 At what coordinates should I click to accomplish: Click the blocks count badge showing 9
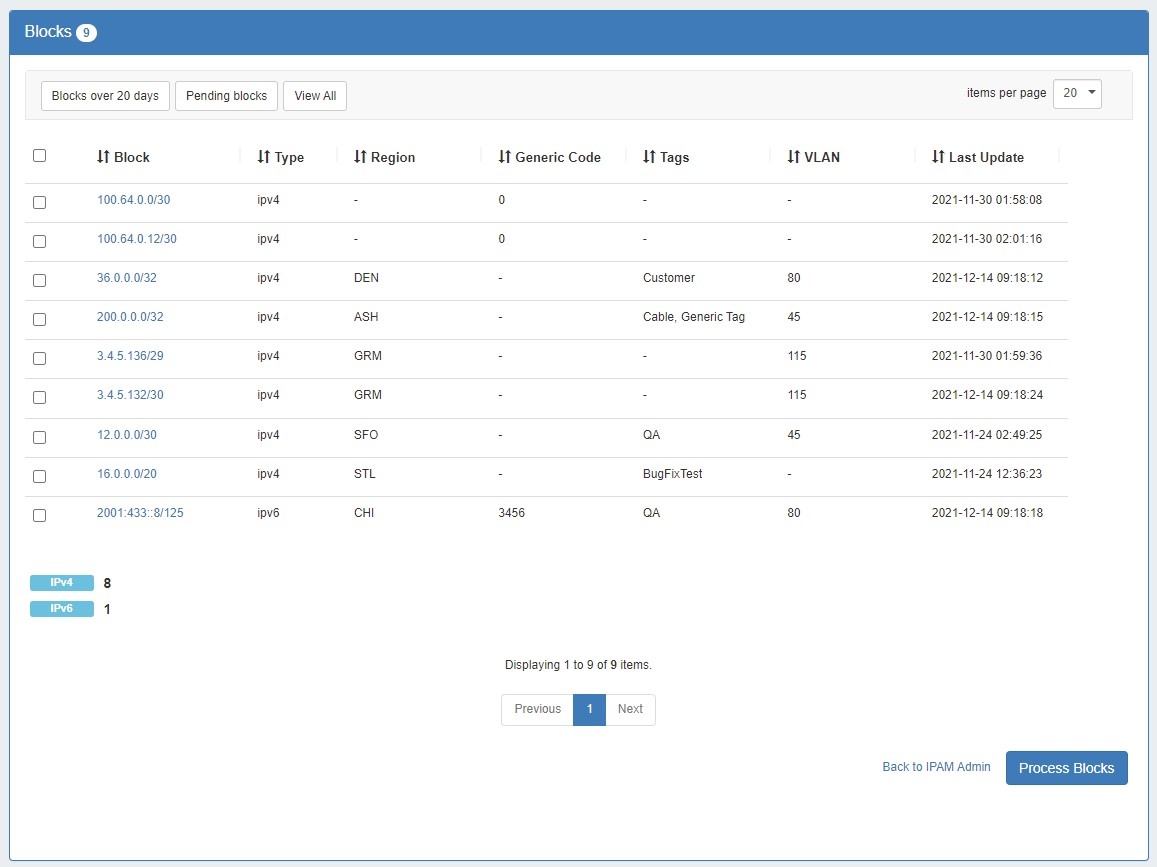[x=86, y=33]
